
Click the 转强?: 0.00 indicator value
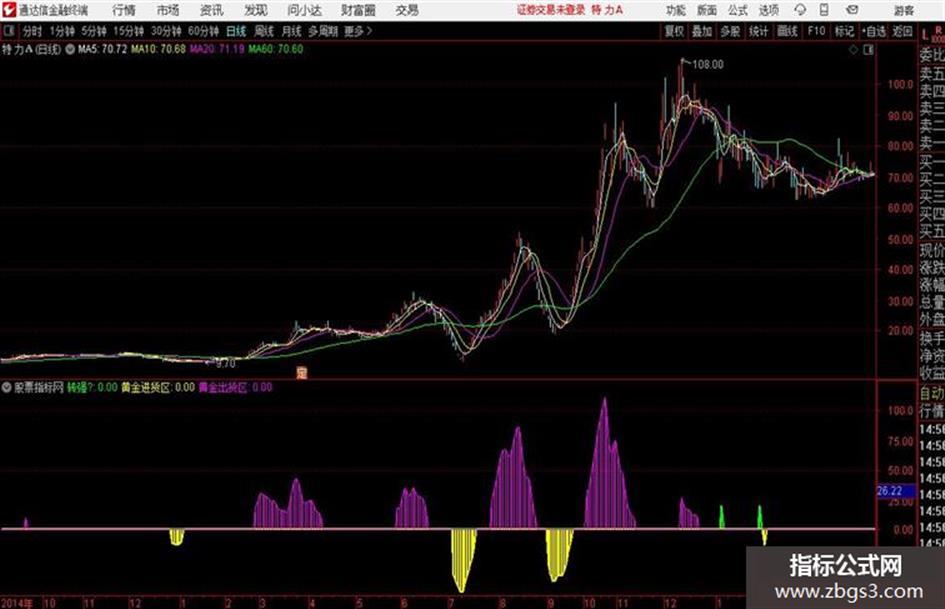tap(92, 387)
